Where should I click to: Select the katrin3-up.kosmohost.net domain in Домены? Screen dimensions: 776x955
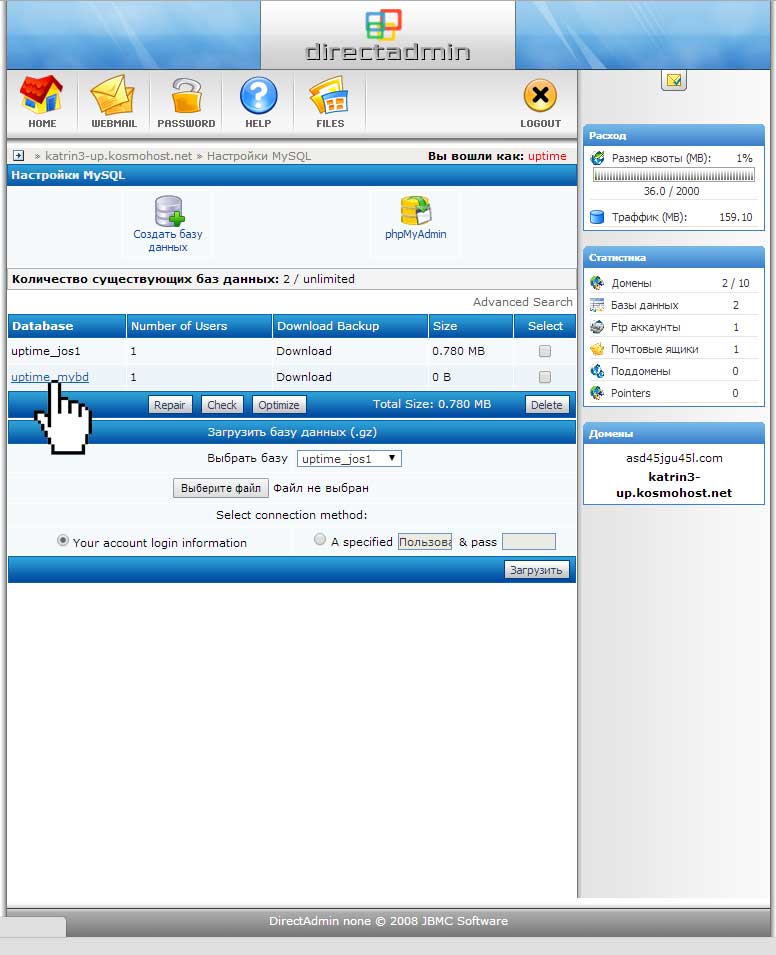coord(674,485)
